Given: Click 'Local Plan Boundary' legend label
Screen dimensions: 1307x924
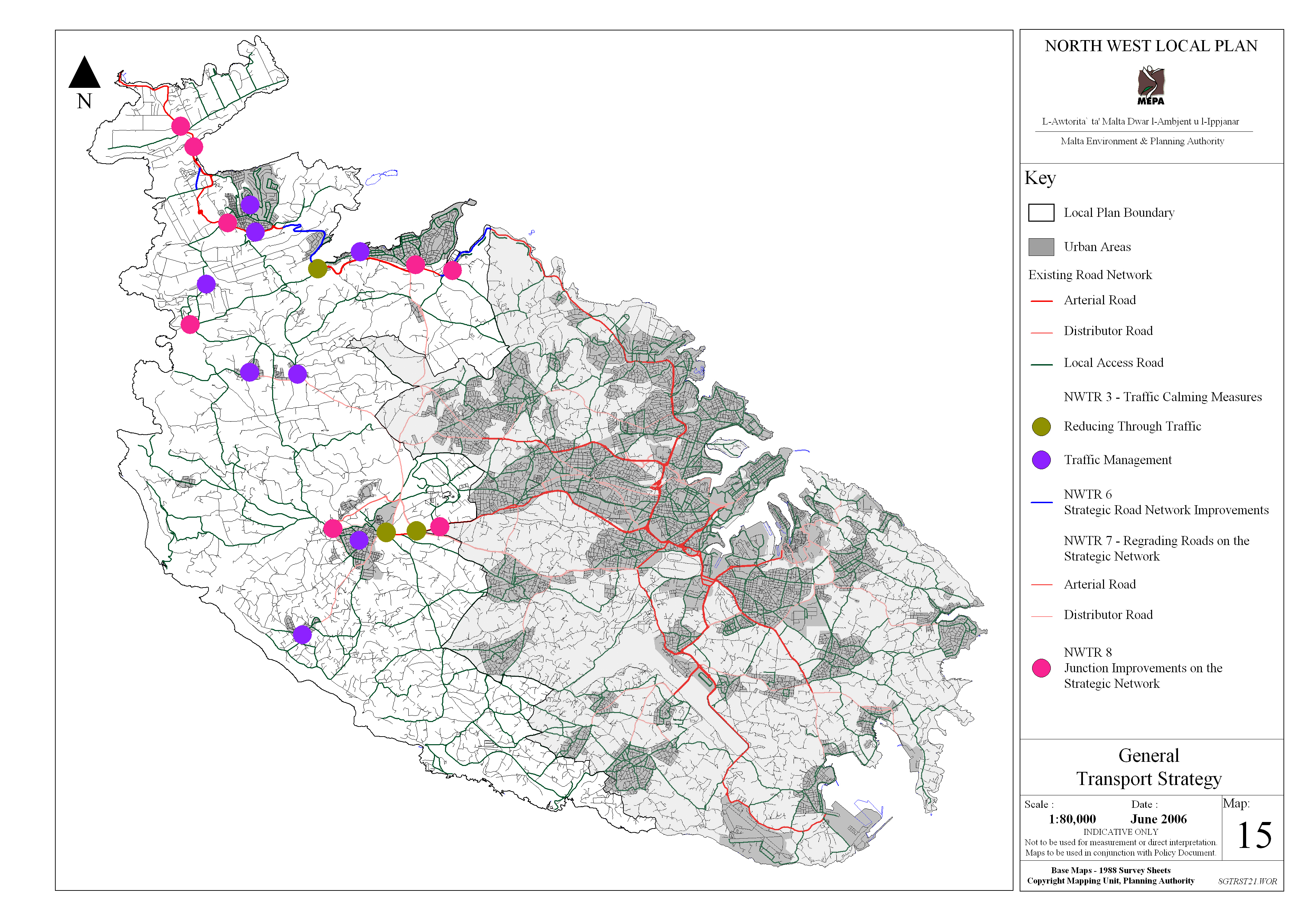Looking at the screenshot, I should (1119, 213).
